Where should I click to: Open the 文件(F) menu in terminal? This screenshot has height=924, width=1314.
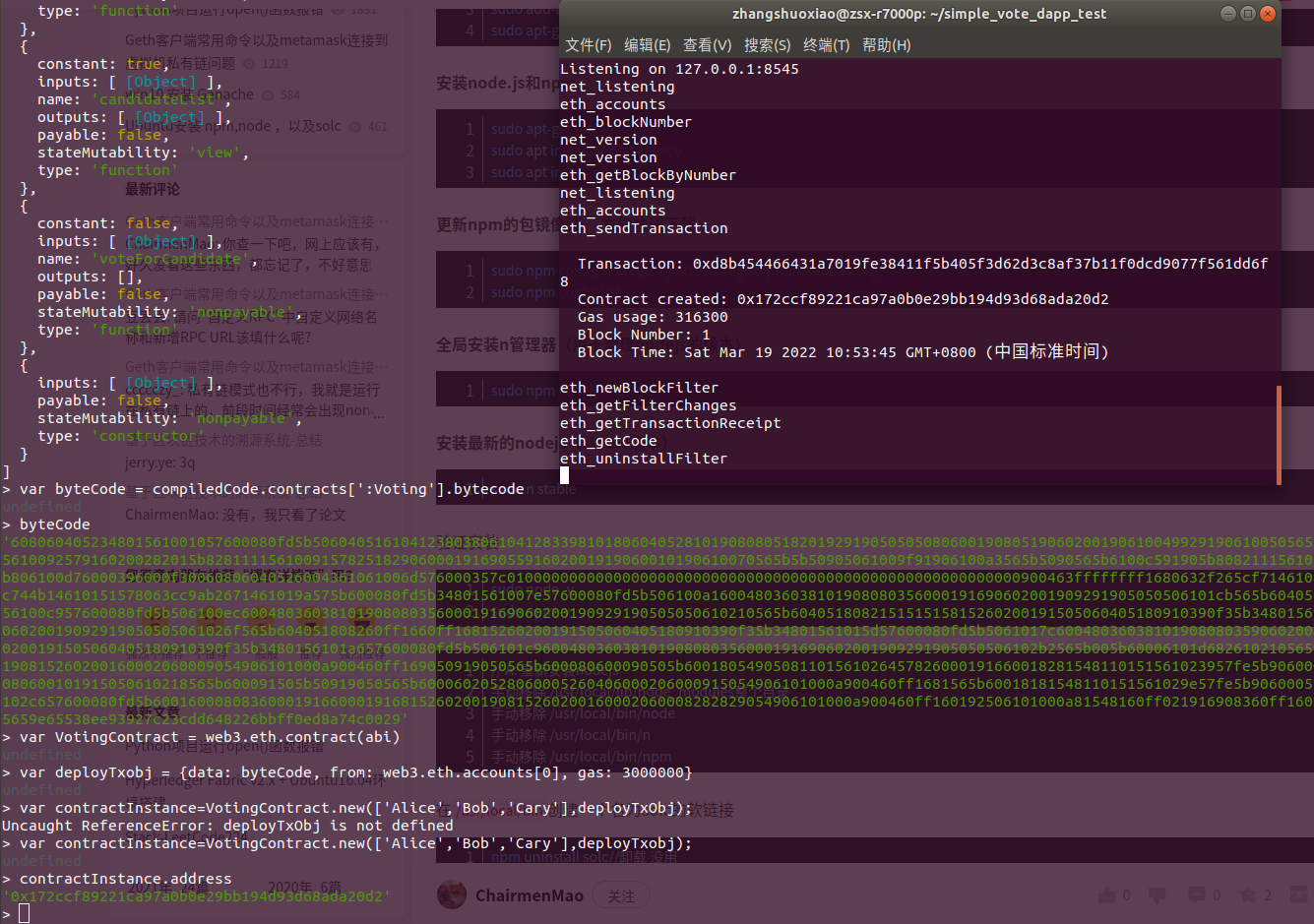click(x=588, y=45)
